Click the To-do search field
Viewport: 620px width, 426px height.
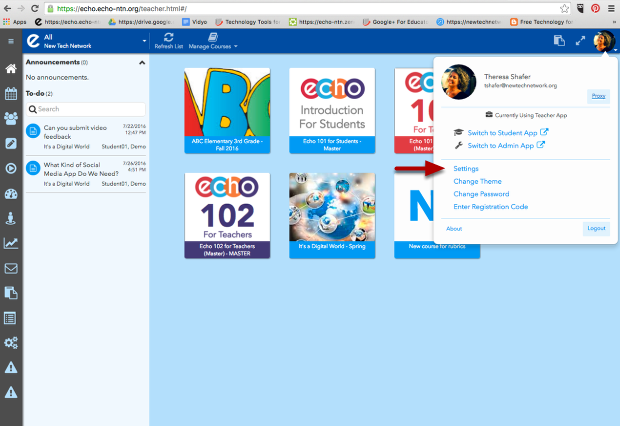(86, 109)
